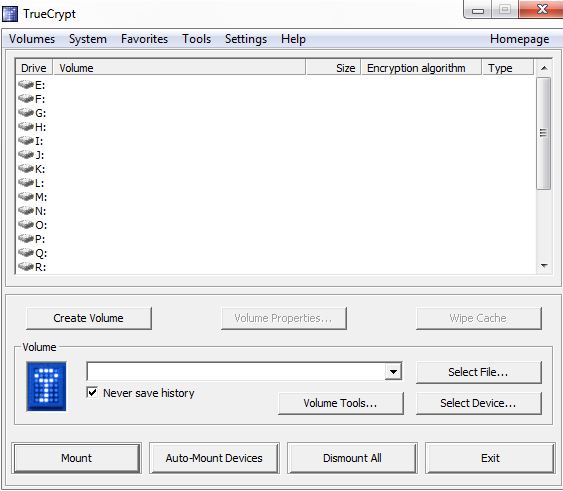Select the M: drive icon

click(26, 196)
